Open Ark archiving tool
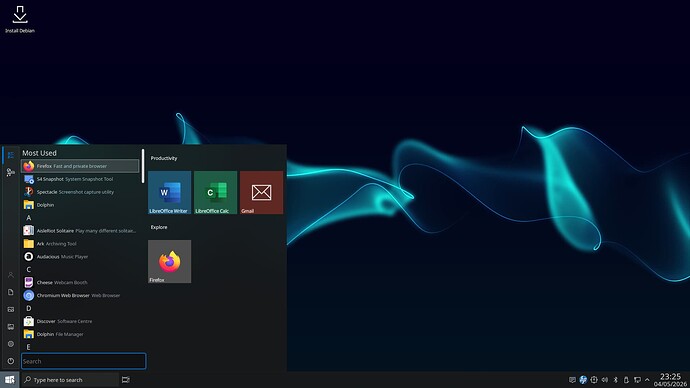 [80, 243]
